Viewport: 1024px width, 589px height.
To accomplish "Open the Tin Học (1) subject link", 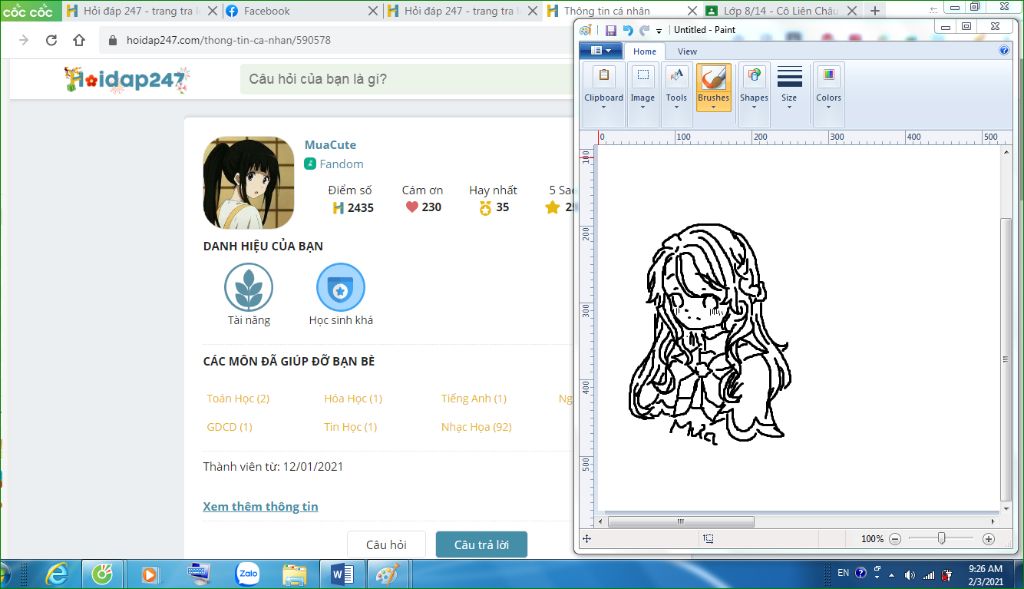I will click(350, 427).
